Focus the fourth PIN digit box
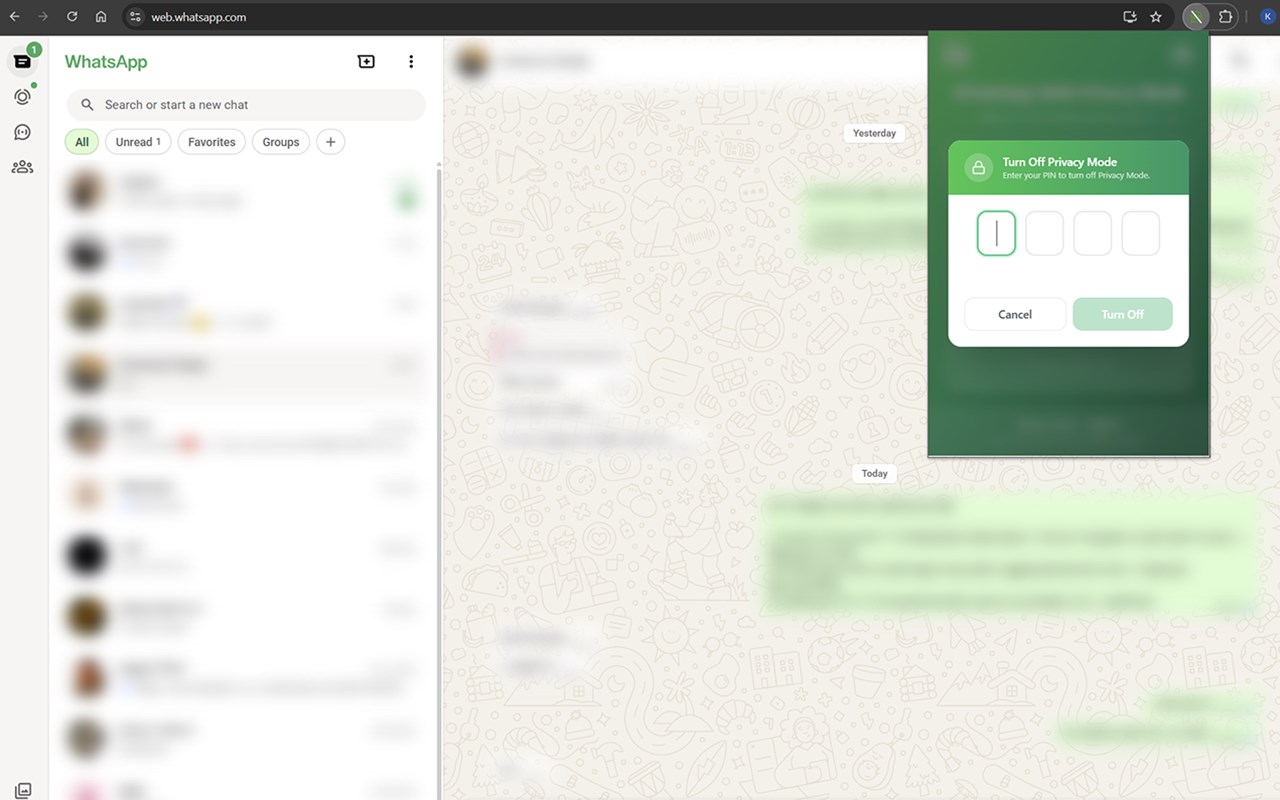Viewport: 1280px width, 800px height. coord(1141,233)
